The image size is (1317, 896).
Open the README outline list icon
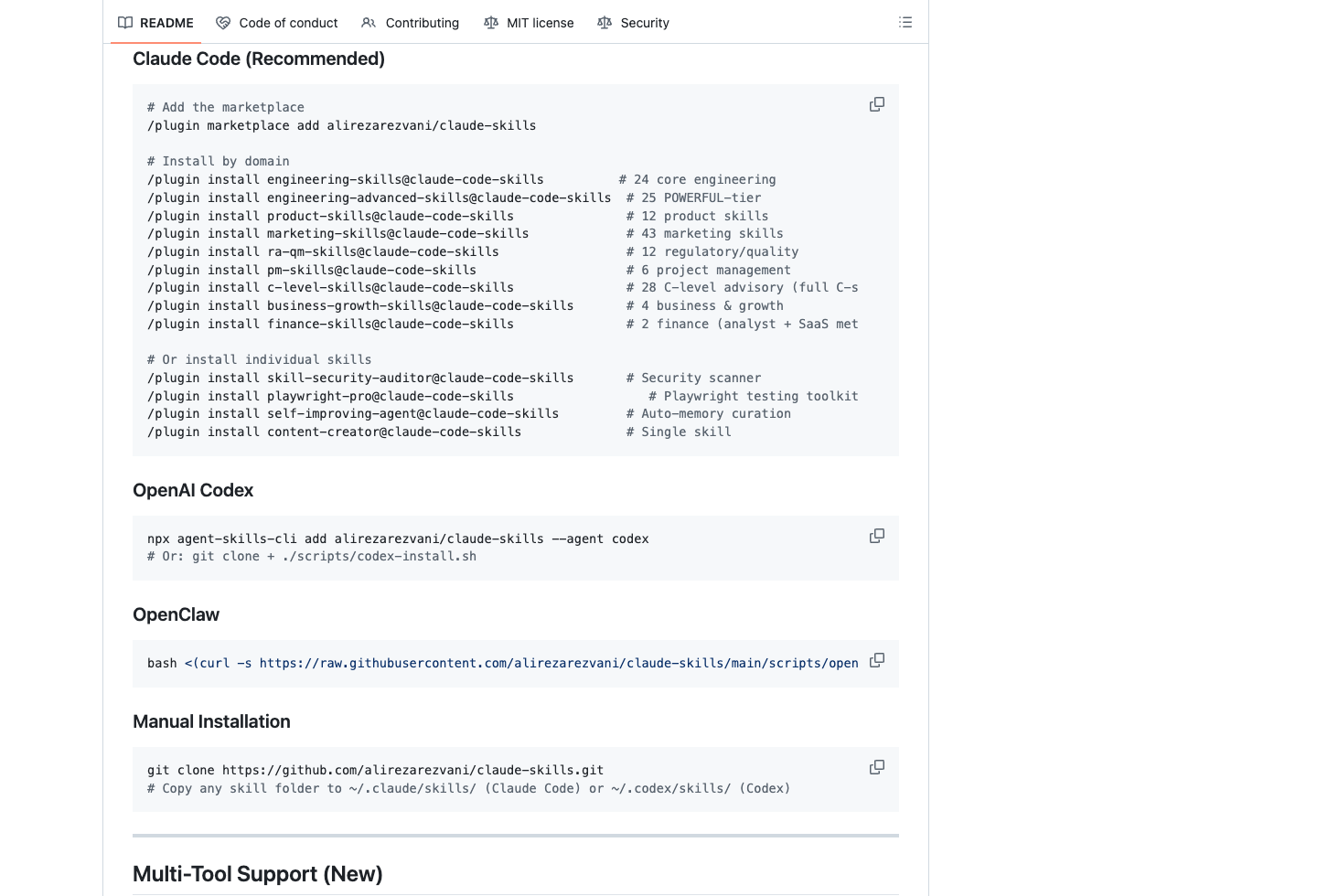[x=905, y=22]
